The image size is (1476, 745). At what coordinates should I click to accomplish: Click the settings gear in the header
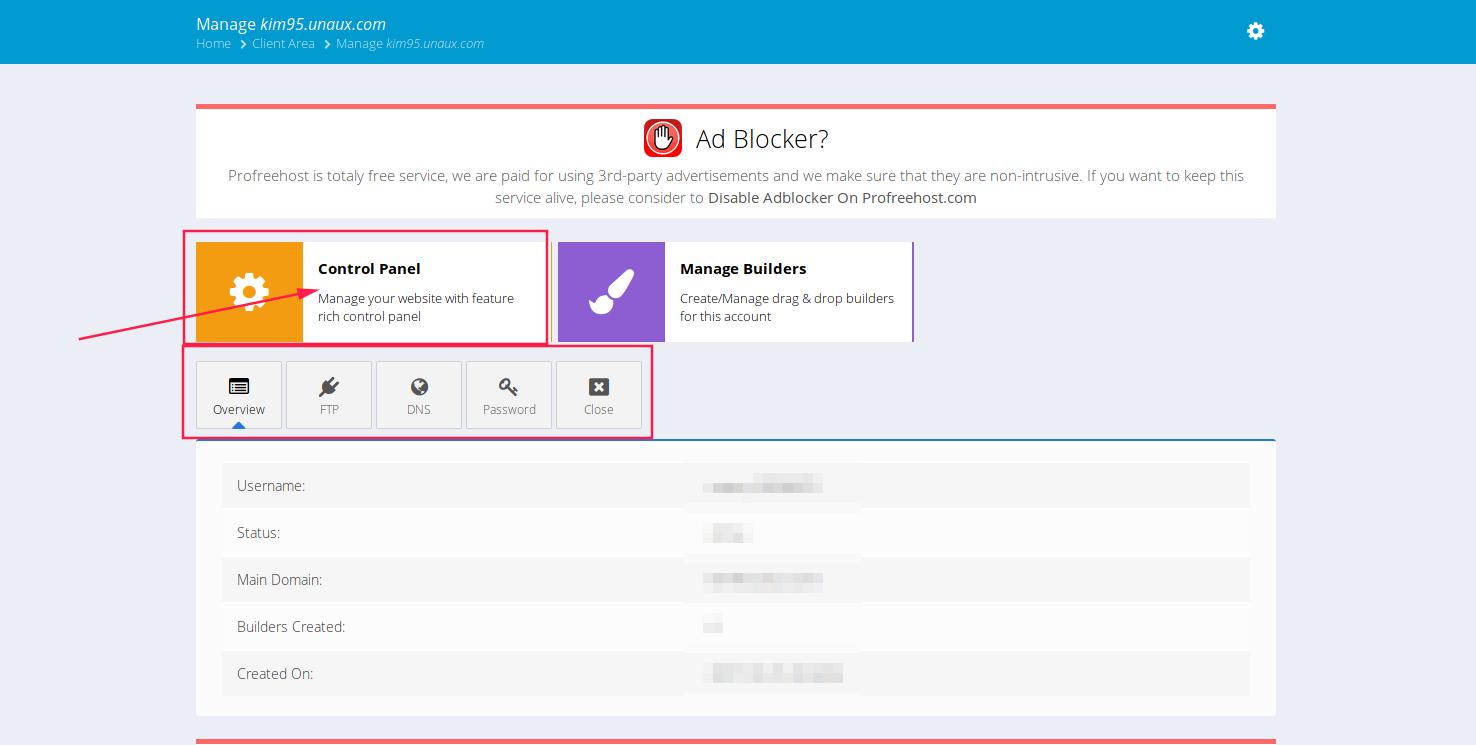(x=1255, y=31)
